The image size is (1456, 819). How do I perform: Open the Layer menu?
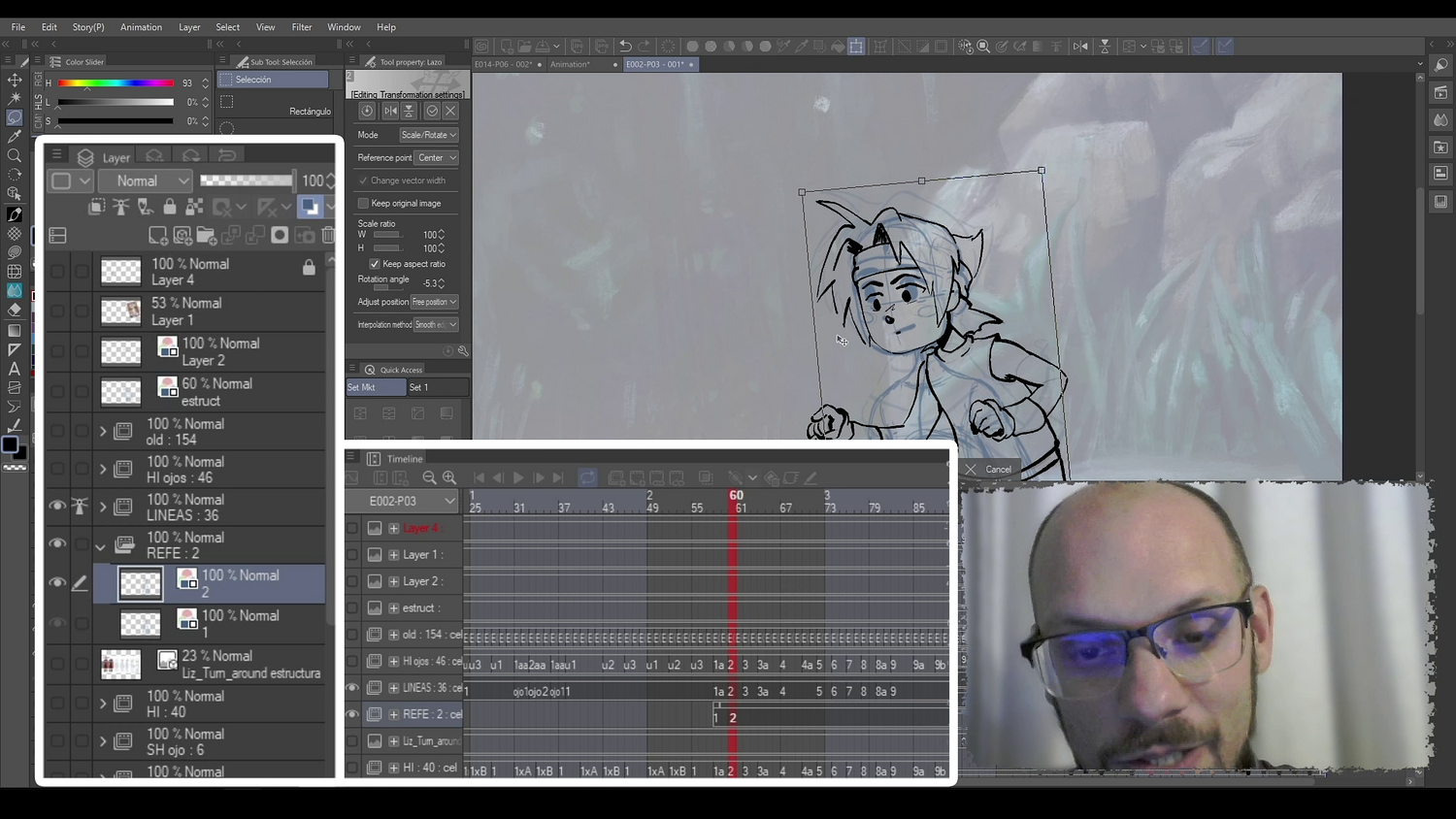pos(189,27)
